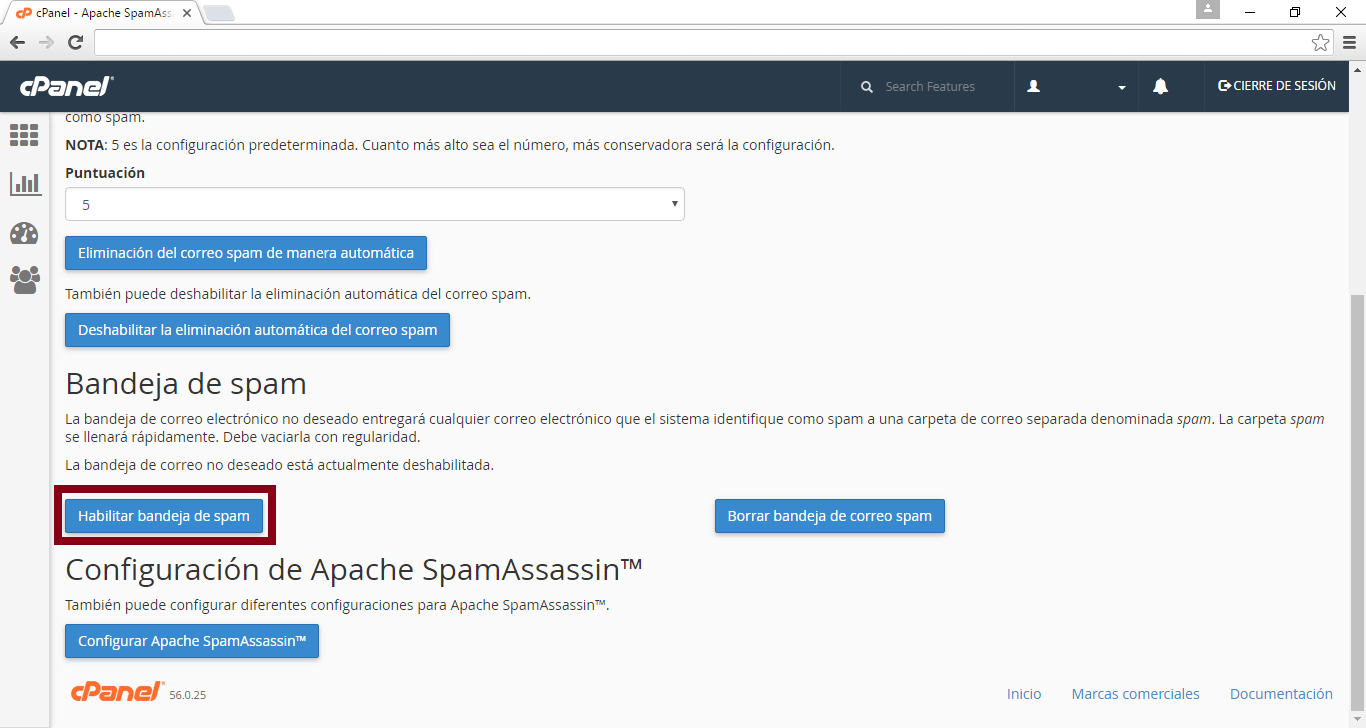Image resolution: width=1366 pixels, height=728 pixels.
Task: Expand the Puntuación score dropdown
Action: [x=375, y=204]
